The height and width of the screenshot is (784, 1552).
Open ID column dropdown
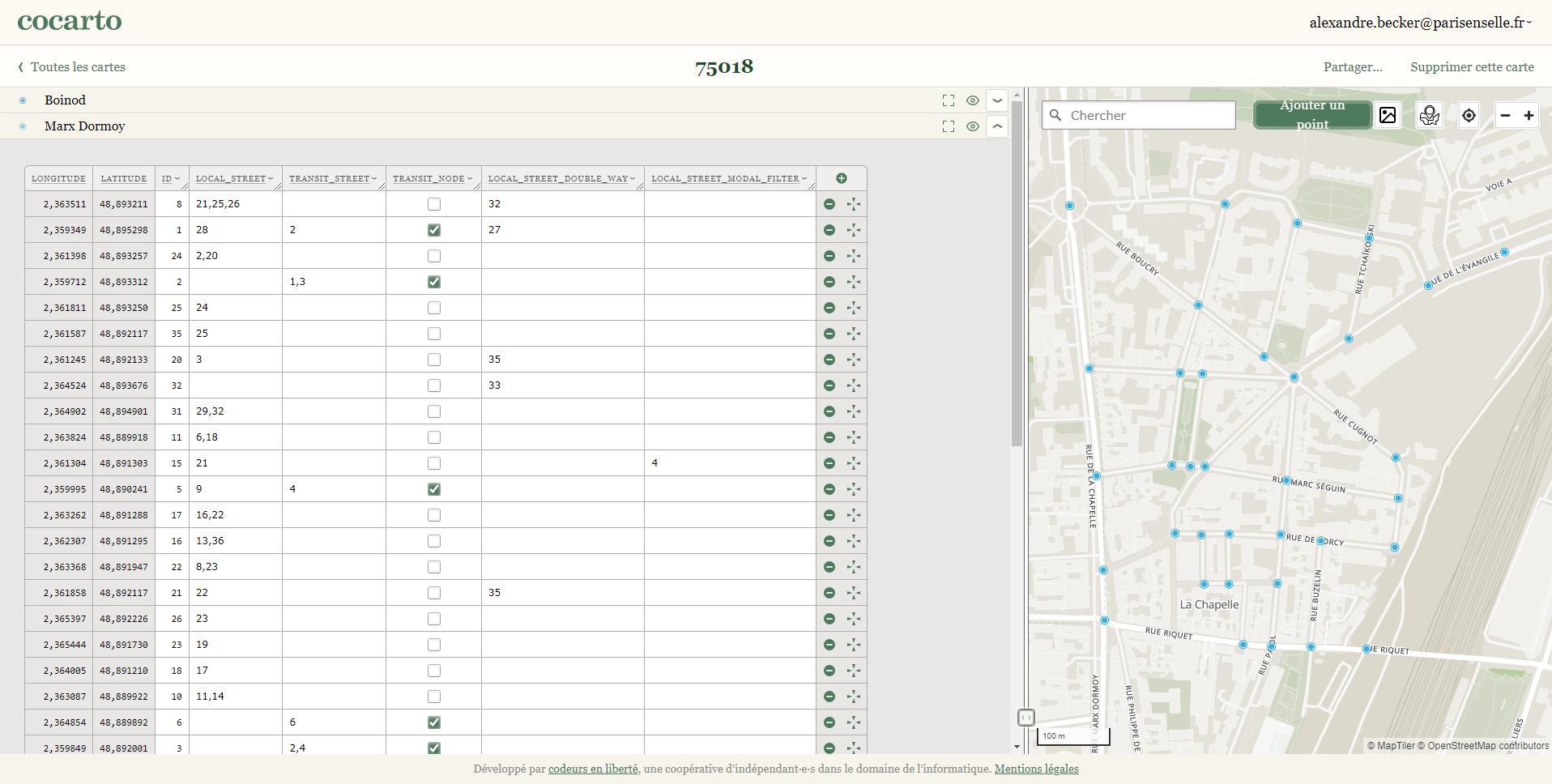pos(177,179)
